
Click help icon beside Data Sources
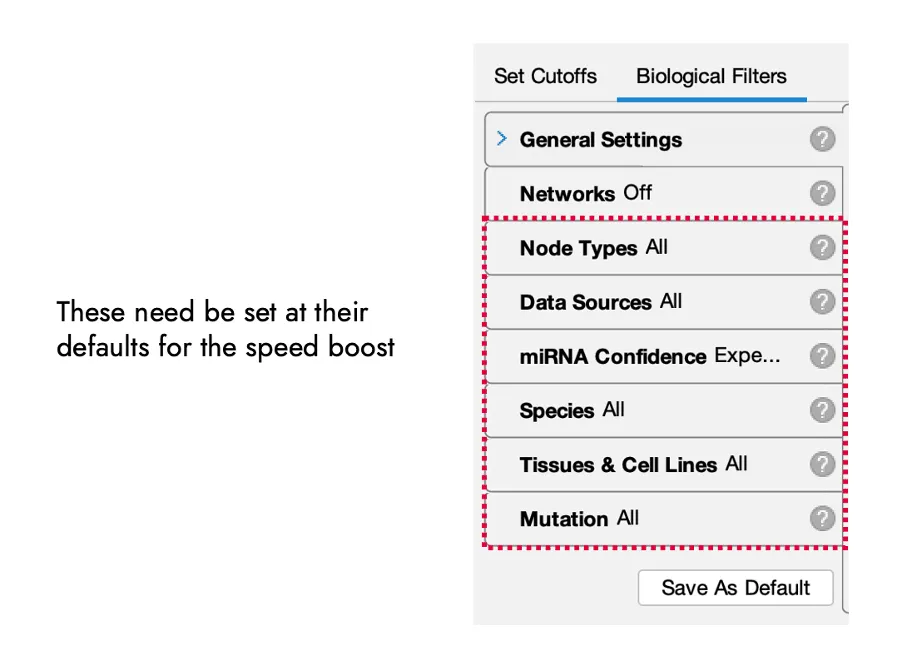coord(822,301)
